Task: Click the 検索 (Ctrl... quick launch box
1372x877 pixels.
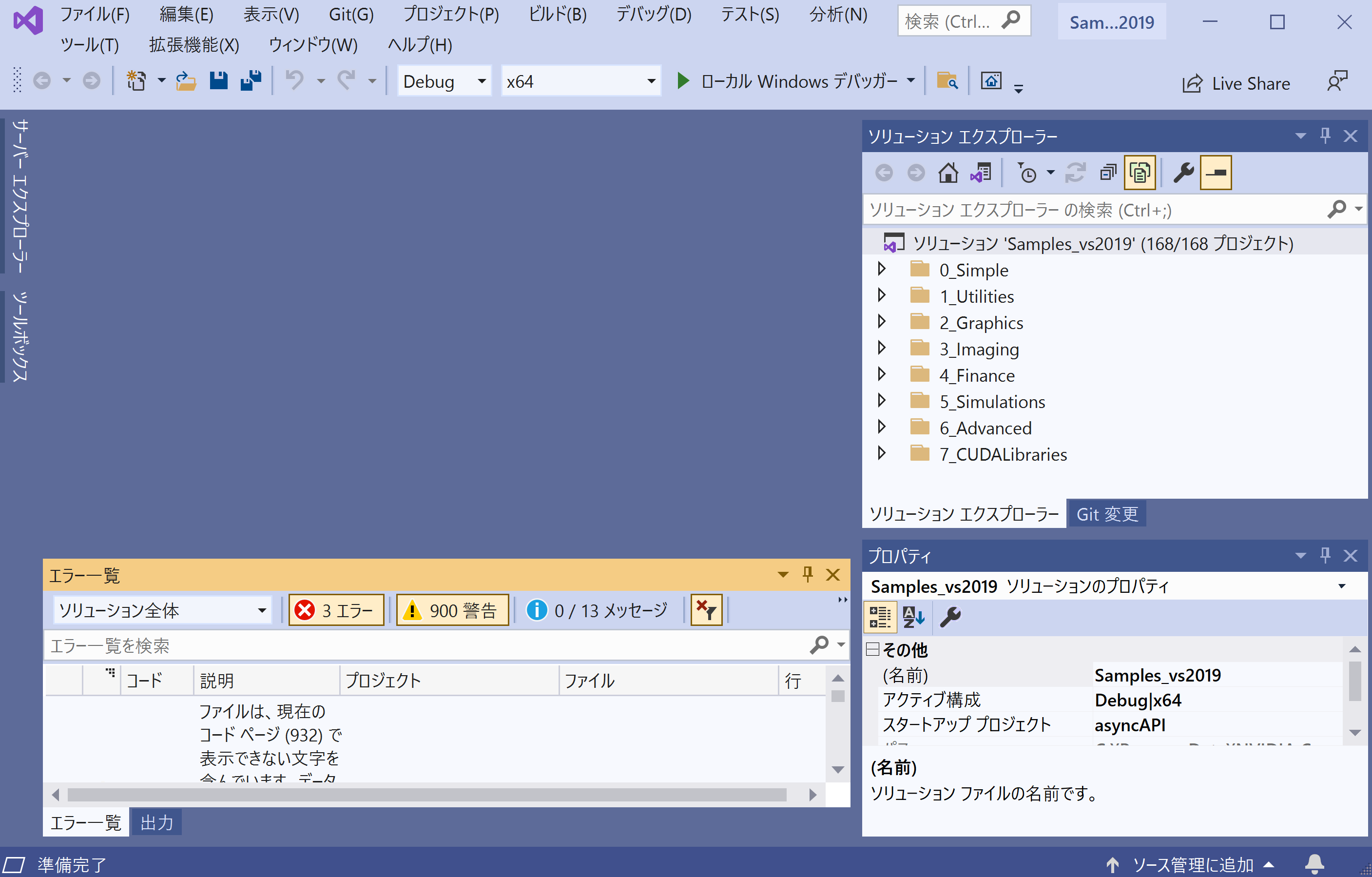Action: point(964,21)
